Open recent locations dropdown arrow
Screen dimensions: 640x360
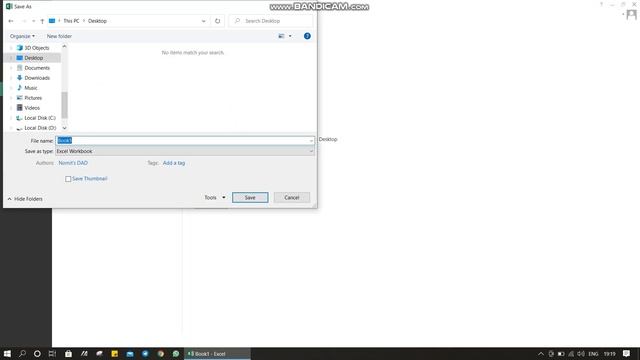(33, 21)
